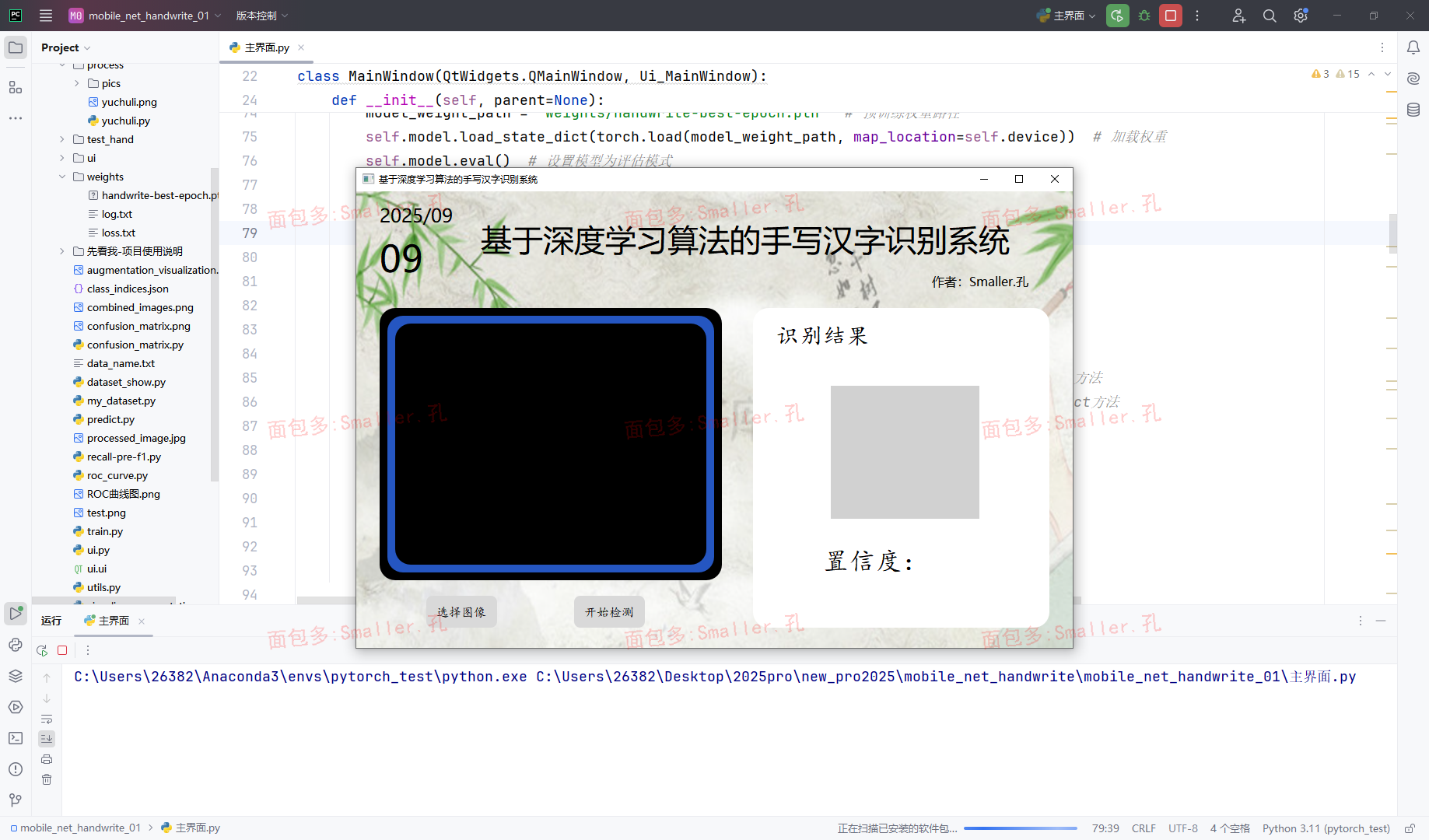Screen dimensions: 1429x840
Task: Click the red Stop icon to halt execution
Action: click(x=1170, y=16)
